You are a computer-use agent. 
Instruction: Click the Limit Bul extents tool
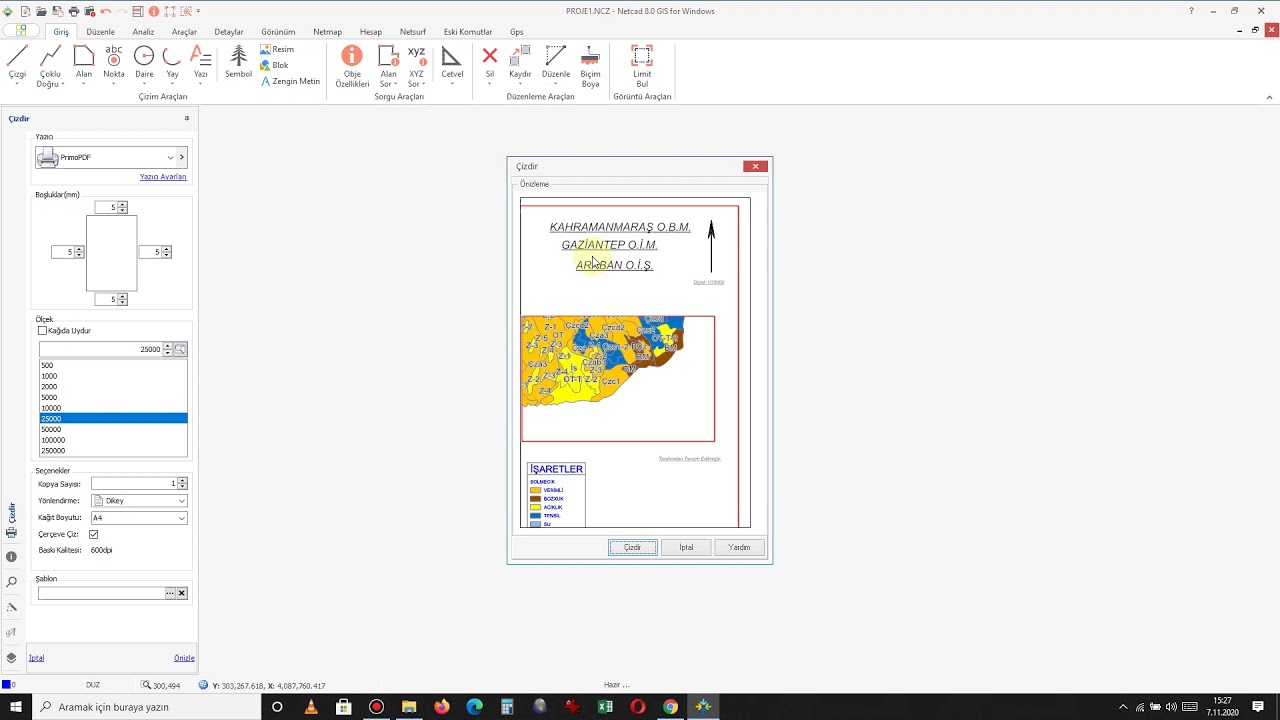tap(642, 66)
